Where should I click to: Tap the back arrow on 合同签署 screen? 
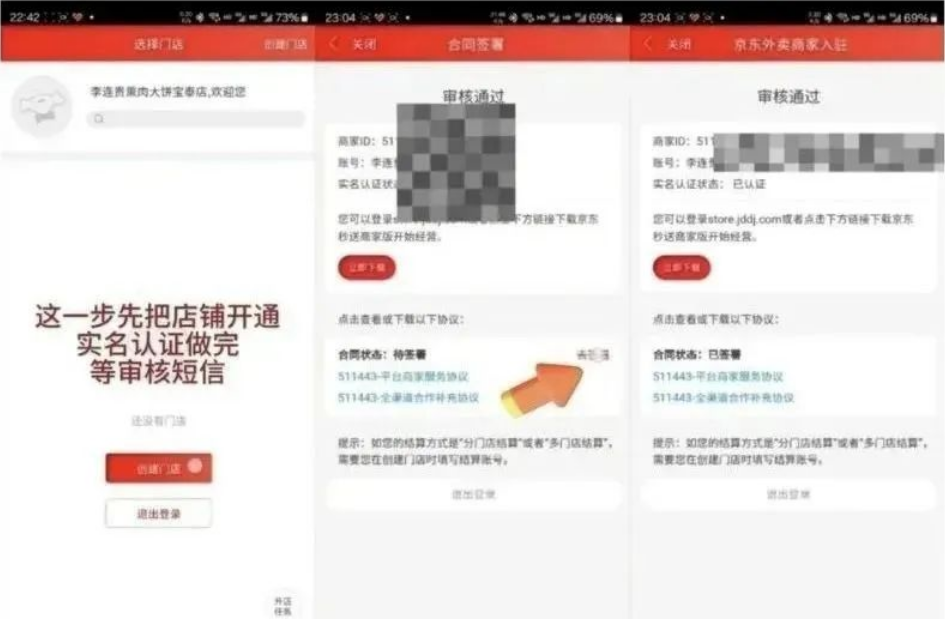334,43
